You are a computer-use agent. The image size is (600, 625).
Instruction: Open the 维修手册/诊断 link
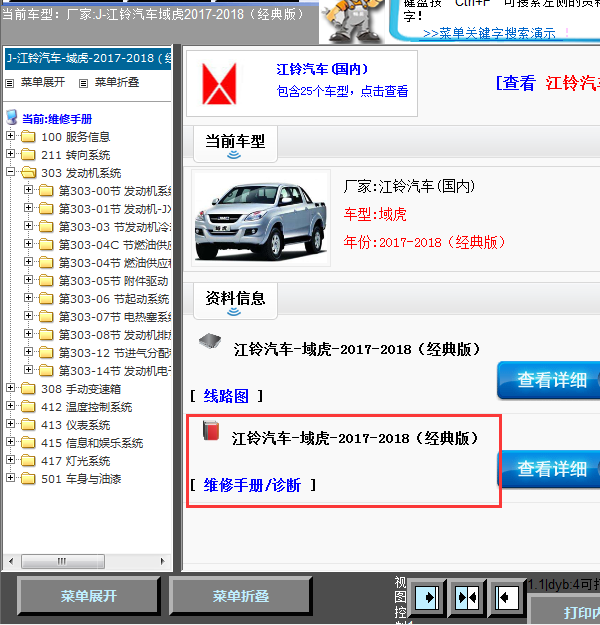252,485
